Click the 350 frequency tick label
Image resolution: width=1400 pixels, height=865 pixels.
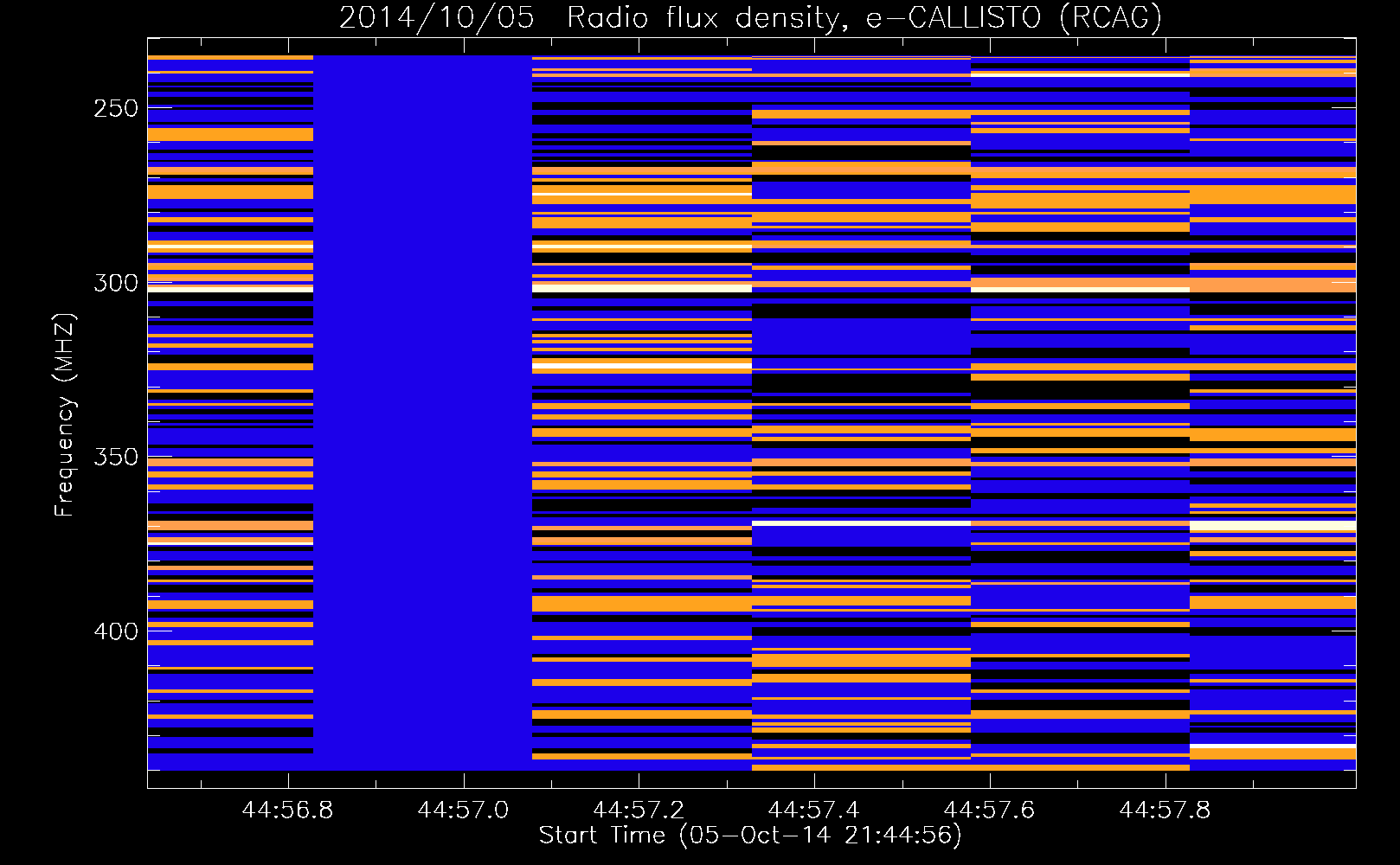[116, 457]
